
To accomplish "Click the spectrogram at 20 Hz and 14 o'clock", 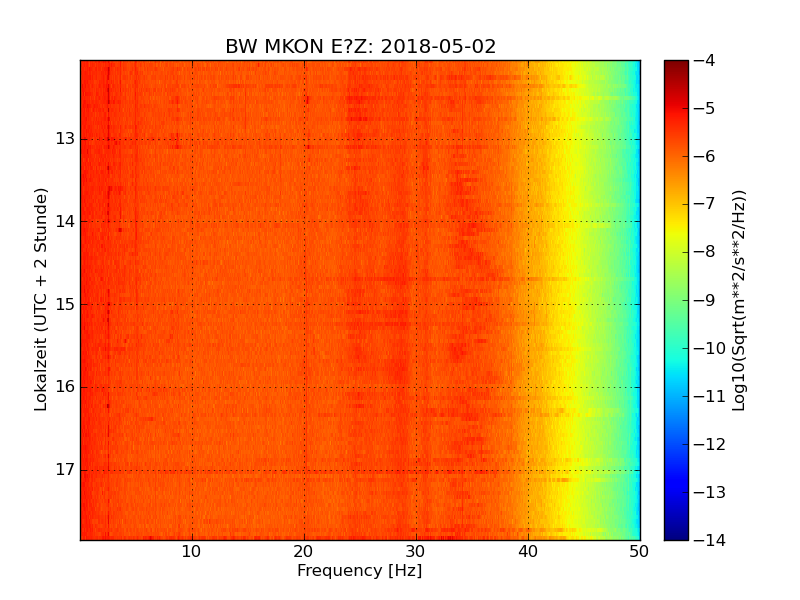I will point(305,221).
